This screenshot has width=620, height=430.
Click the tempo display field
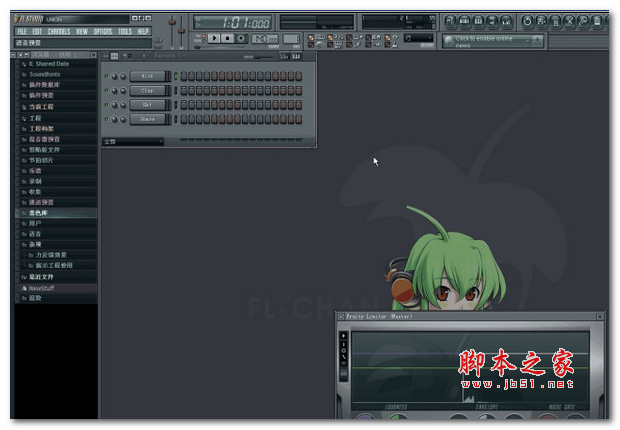265,39
